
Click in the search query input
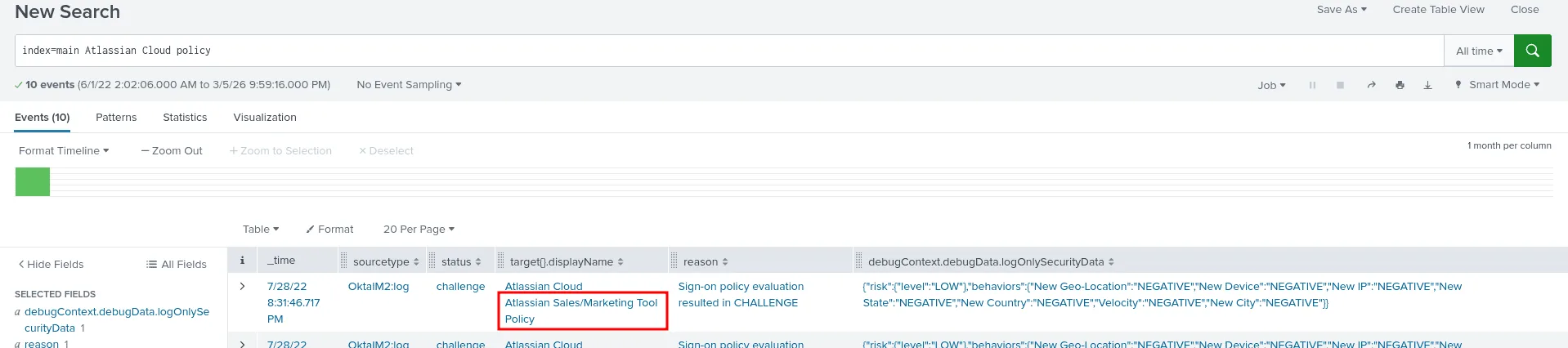[729, 51]
